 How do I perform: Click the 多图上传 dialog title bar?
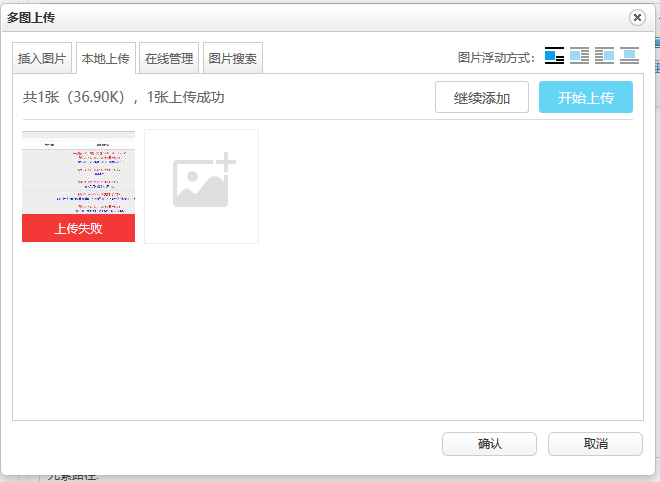(x=300, y=18)
